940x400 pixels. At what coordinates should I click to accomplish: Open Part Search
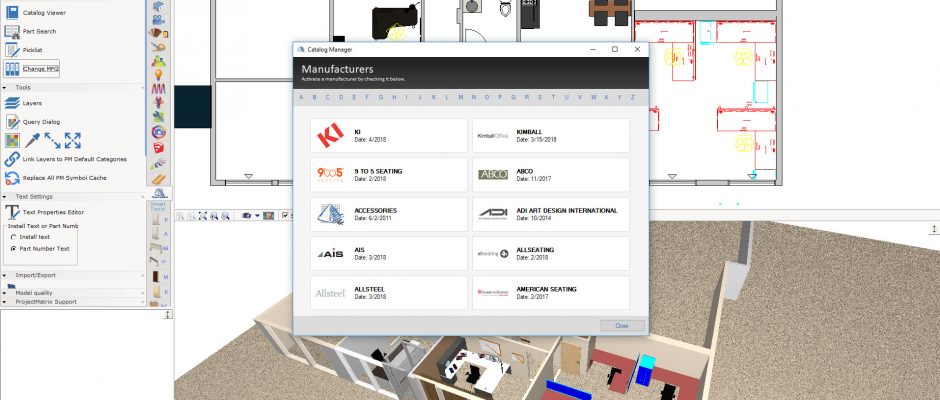pos(31,31)
